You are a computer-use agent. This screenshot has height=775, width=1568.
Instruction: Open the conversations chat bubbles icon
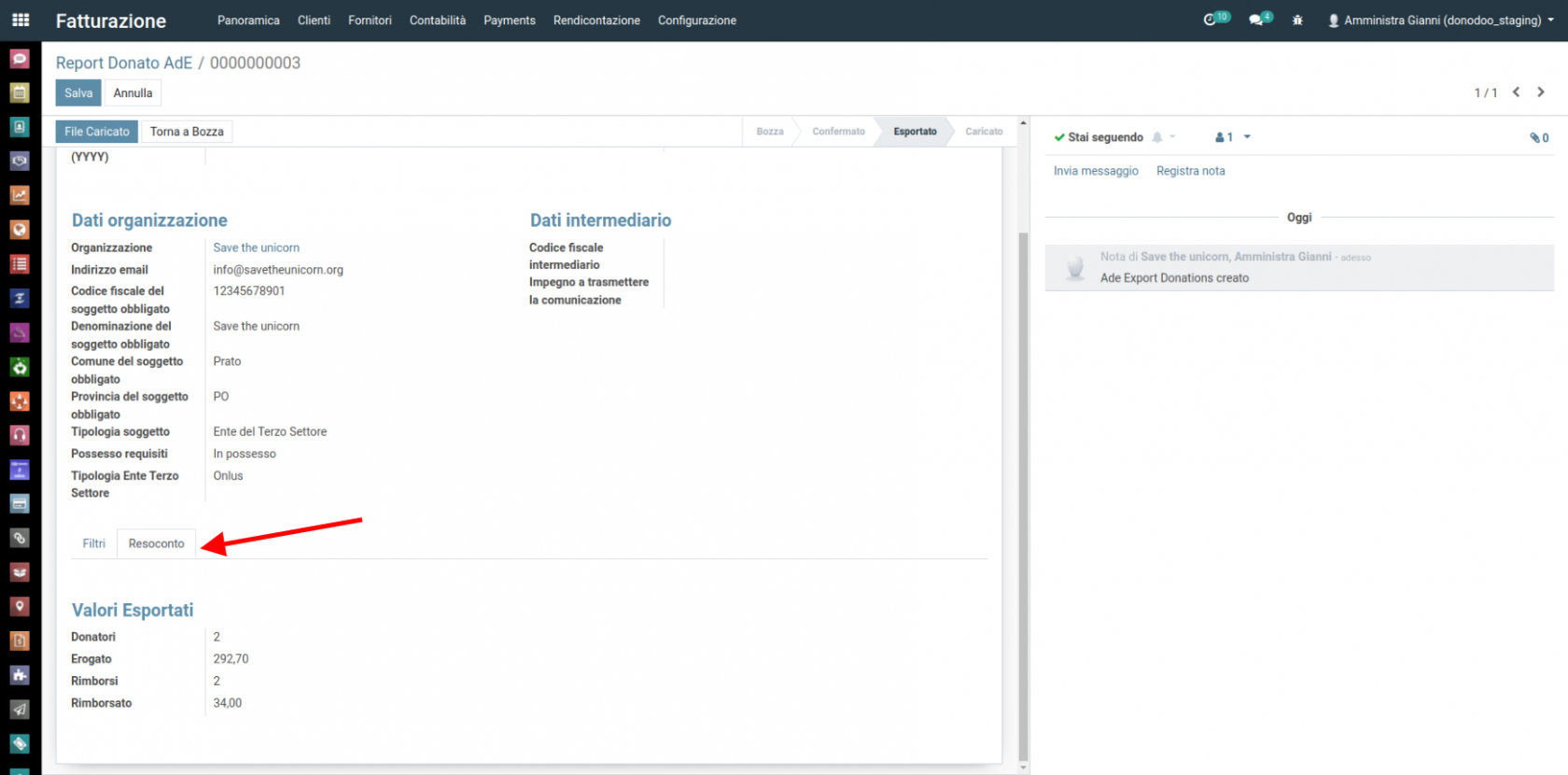1259,20
